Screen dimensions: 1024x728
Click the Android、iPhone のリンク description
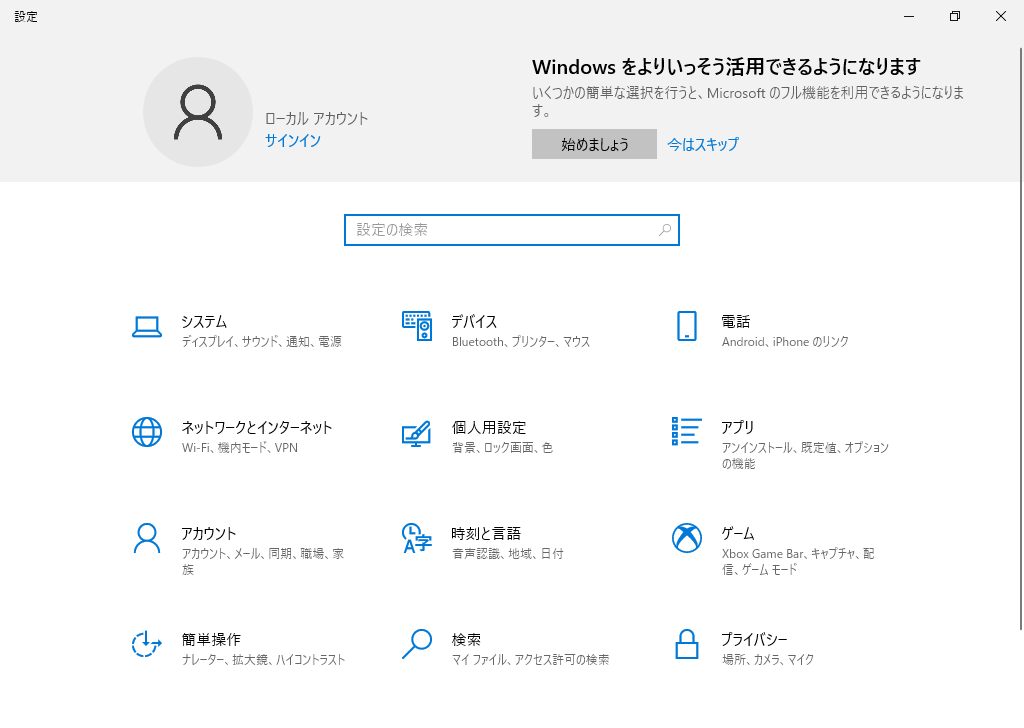(x=785, y=341)
